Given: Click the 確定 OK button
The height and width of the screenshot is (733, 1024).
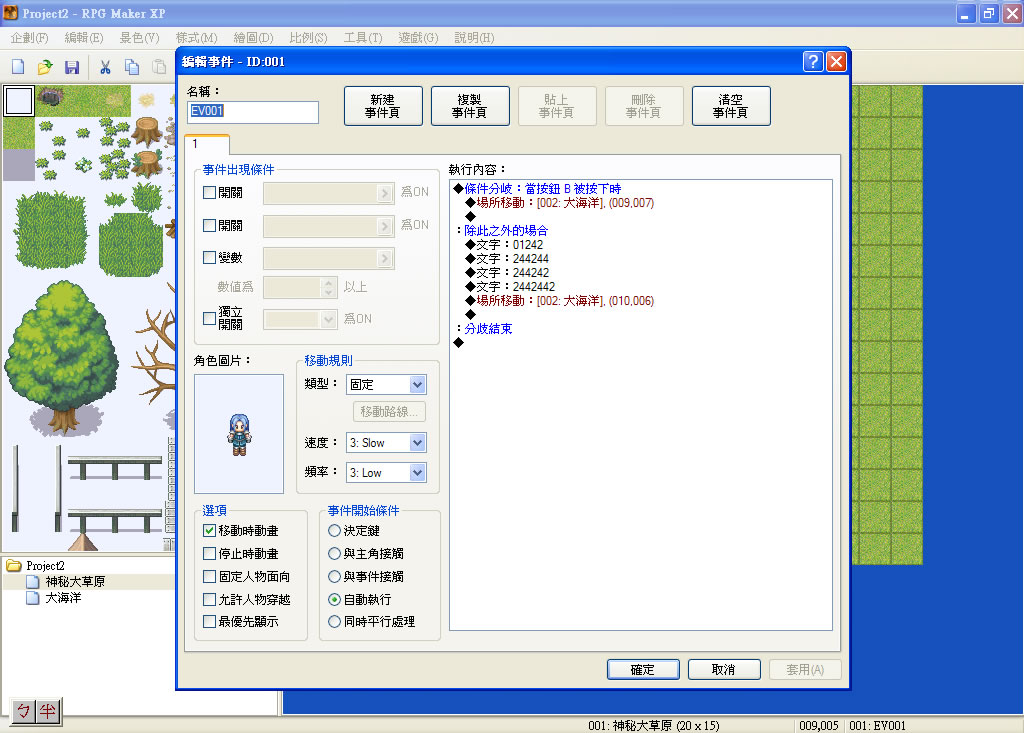Looking at the screenshot, I should (x=643, y=670).
